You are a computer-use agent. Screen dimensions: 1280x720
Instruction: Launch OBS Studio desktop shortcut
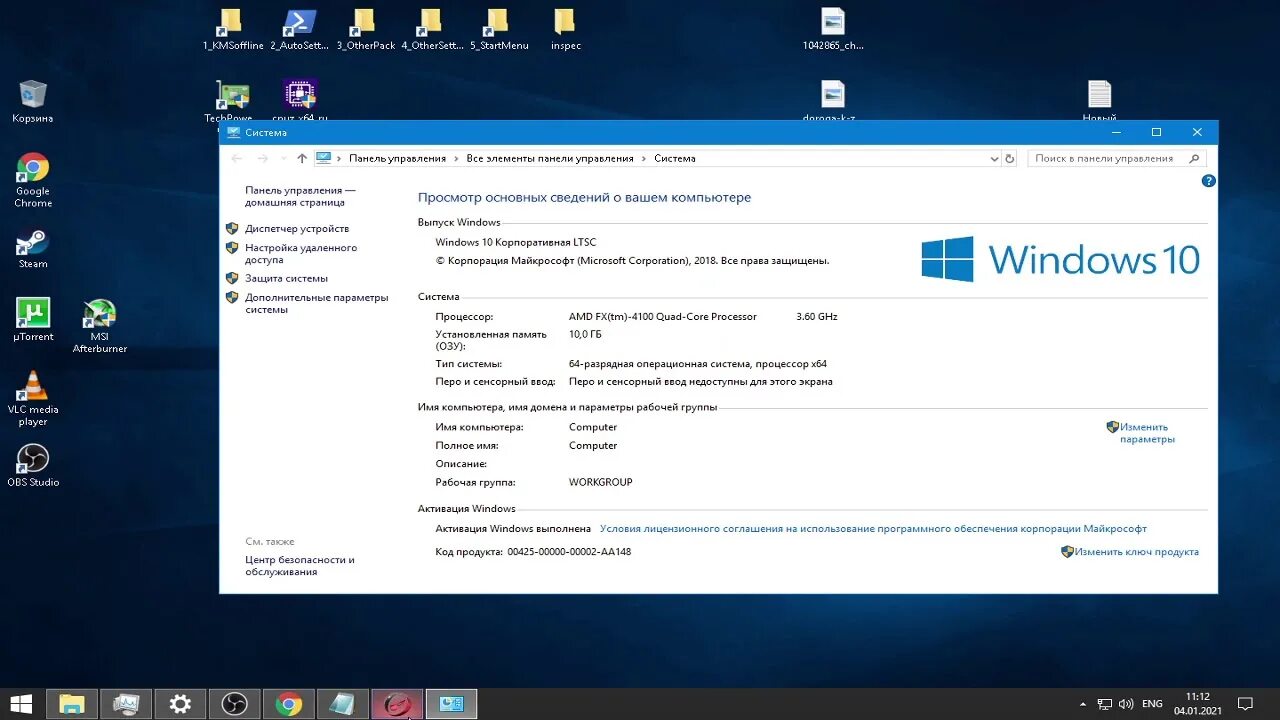pyautogui.click(x=33, y=465)
